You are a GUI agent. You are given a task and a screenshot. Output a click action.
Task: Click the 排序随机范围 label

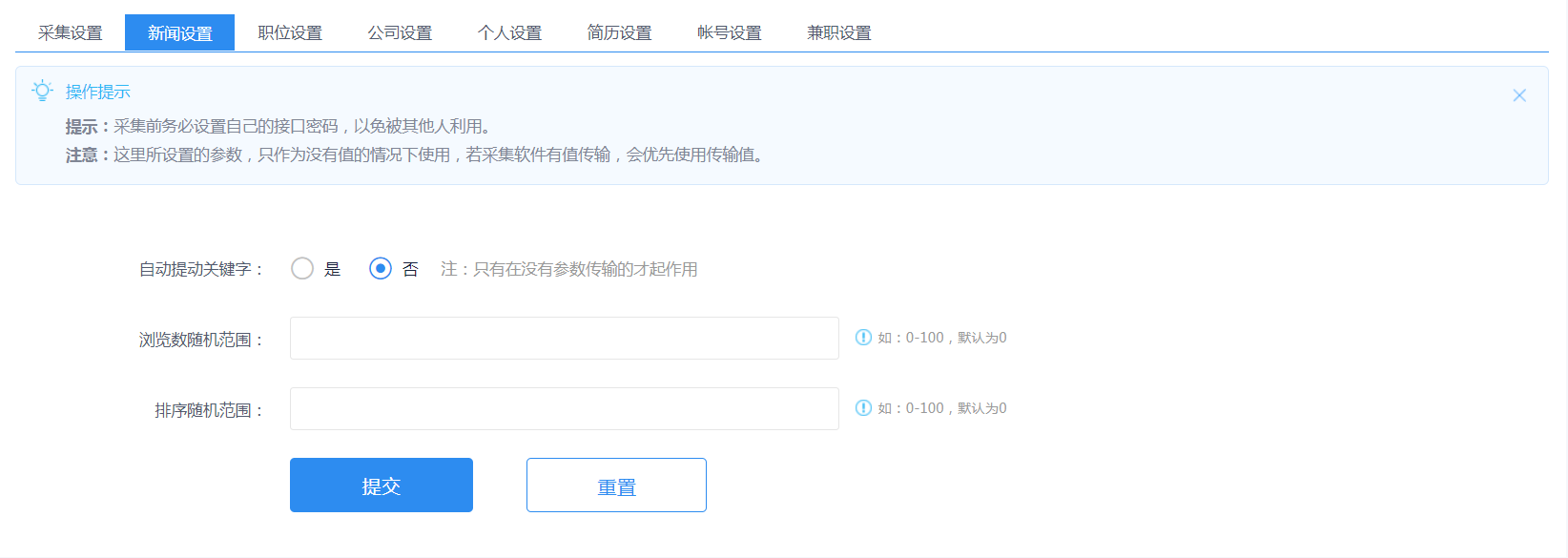click(x=209, y=410)
